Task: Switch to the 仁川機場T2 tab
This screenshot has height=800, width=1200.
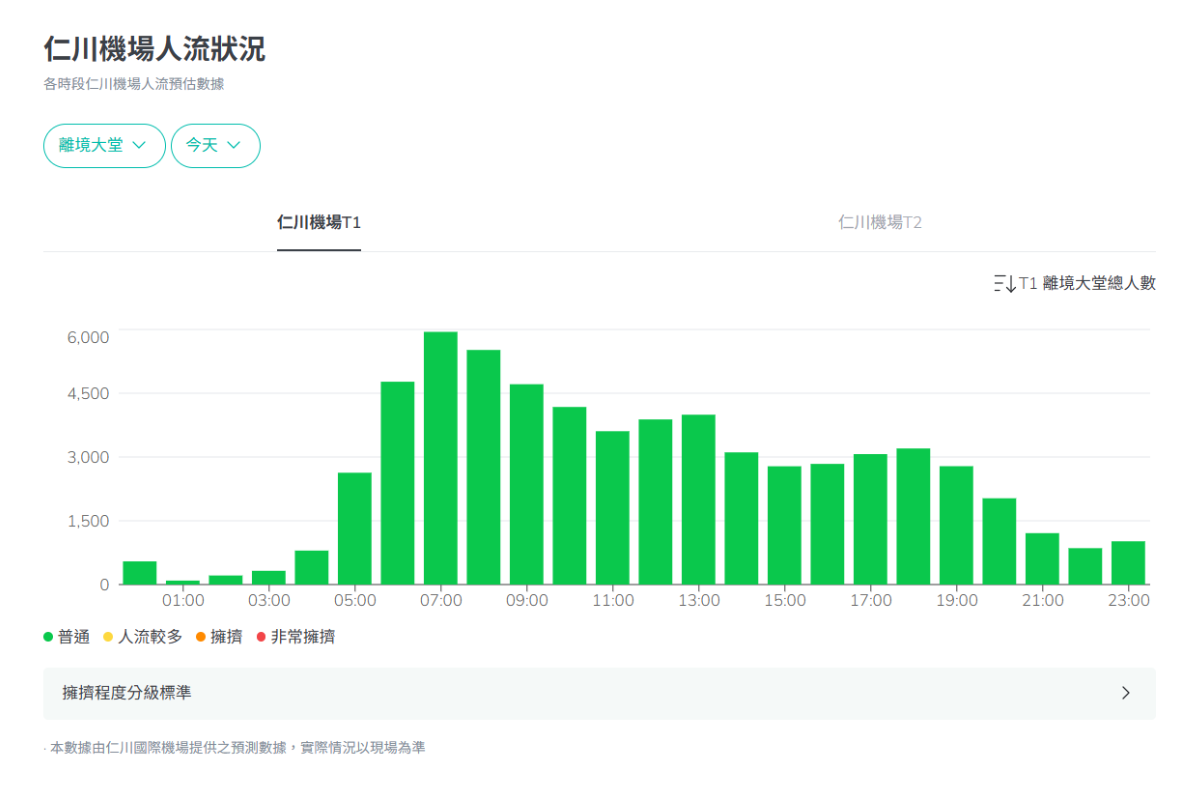Action: [879, 222]
